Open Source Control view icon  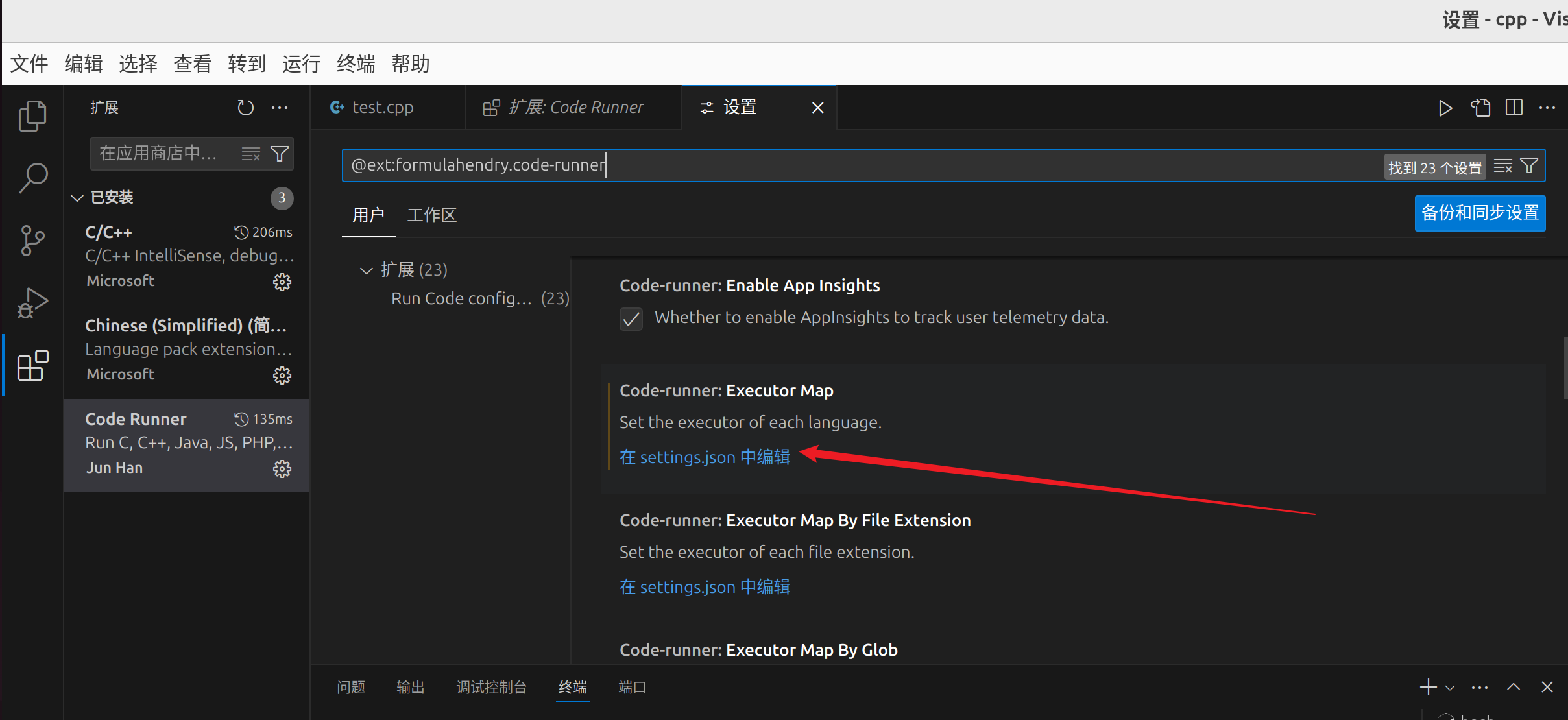tap(32, 240)
